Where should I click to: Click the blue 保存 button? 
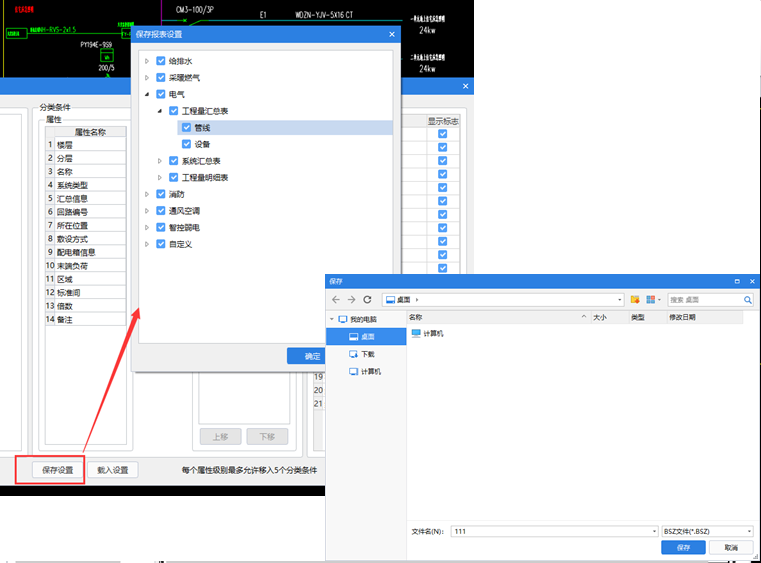click(x=683, y=548)
